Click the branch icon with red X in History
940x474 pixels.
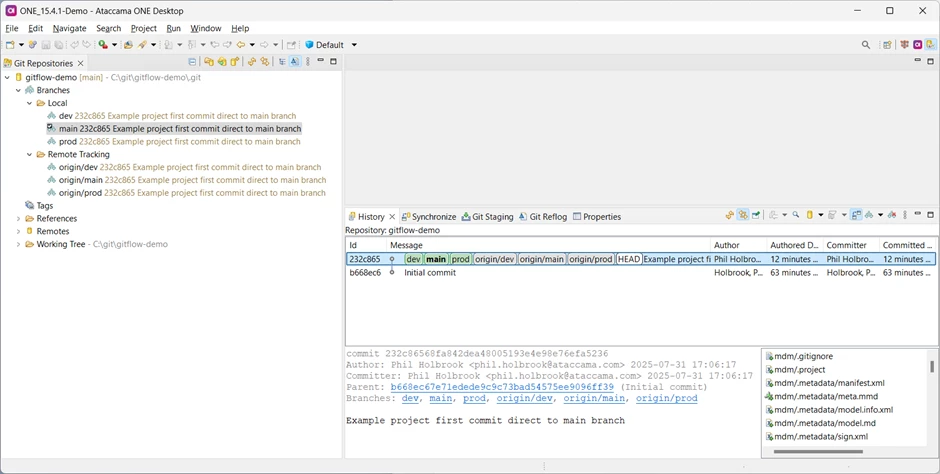(x=892, y=215)
